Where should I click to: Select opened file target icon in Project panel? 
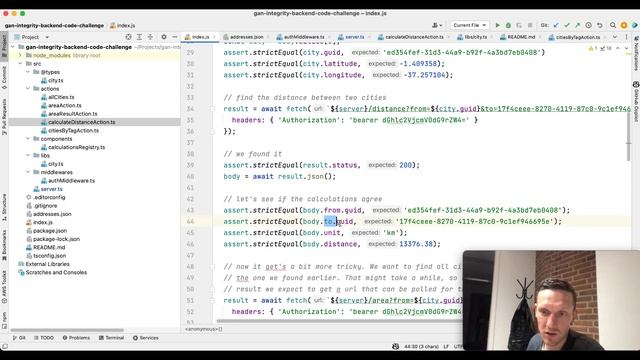click(129, 37)
